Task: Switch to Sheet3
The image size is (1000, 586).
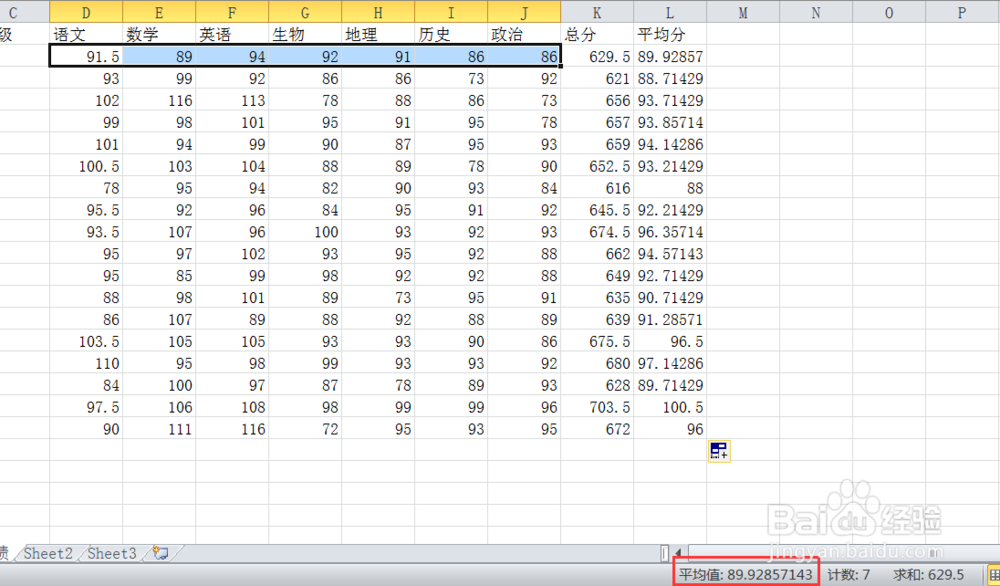Action: [110, 553]
